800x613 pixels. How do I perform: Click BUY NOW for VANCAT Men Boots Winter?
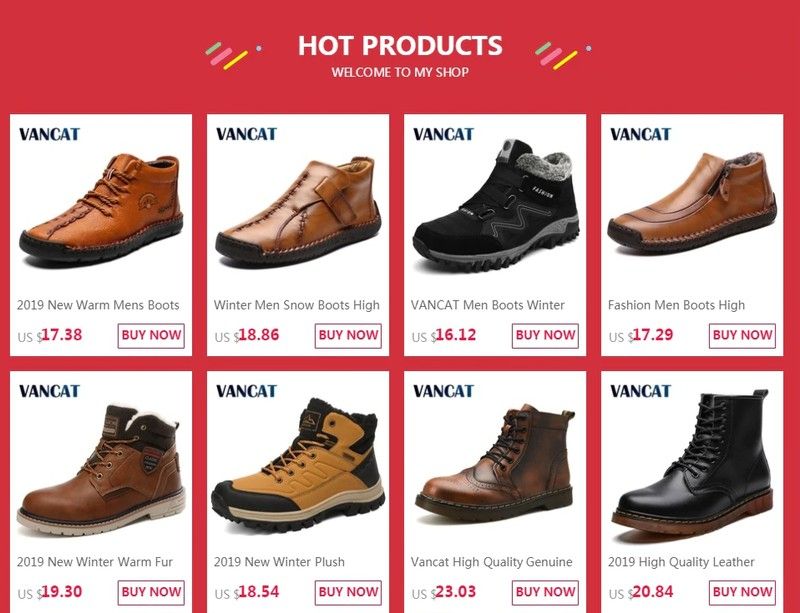[x=545, y=335]
